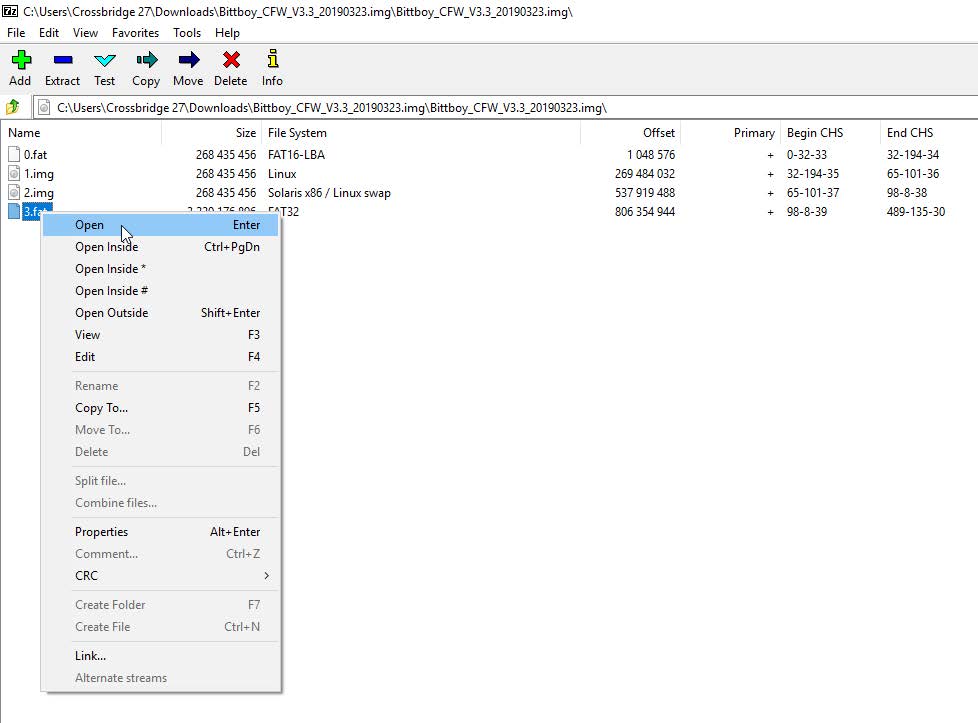Choose Open in the context menu
The width and height of the screenshot is (978, 723).
160,225
